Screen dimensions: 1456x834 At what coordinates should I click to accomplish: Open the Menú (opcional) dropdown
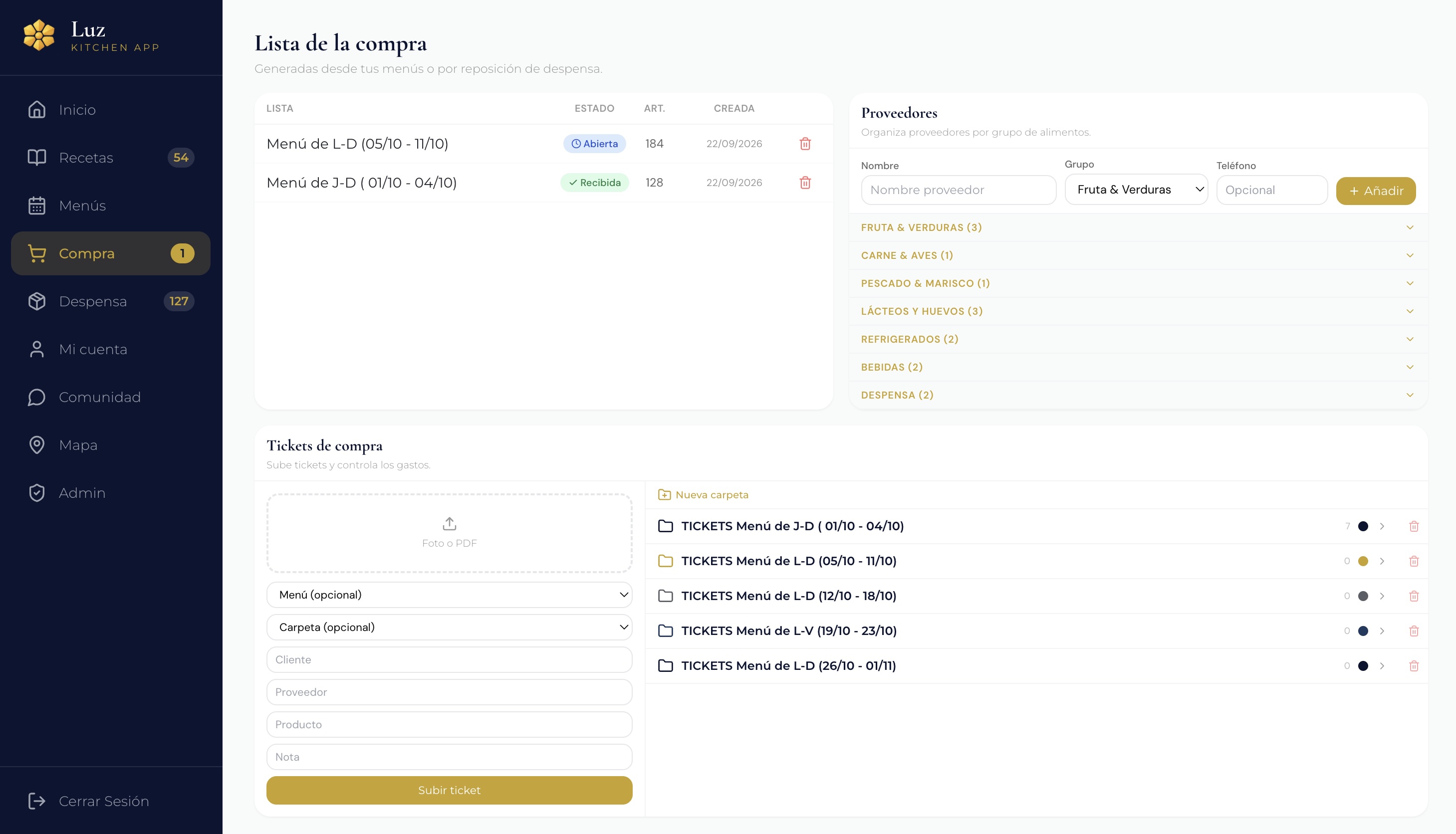point(449,595)
